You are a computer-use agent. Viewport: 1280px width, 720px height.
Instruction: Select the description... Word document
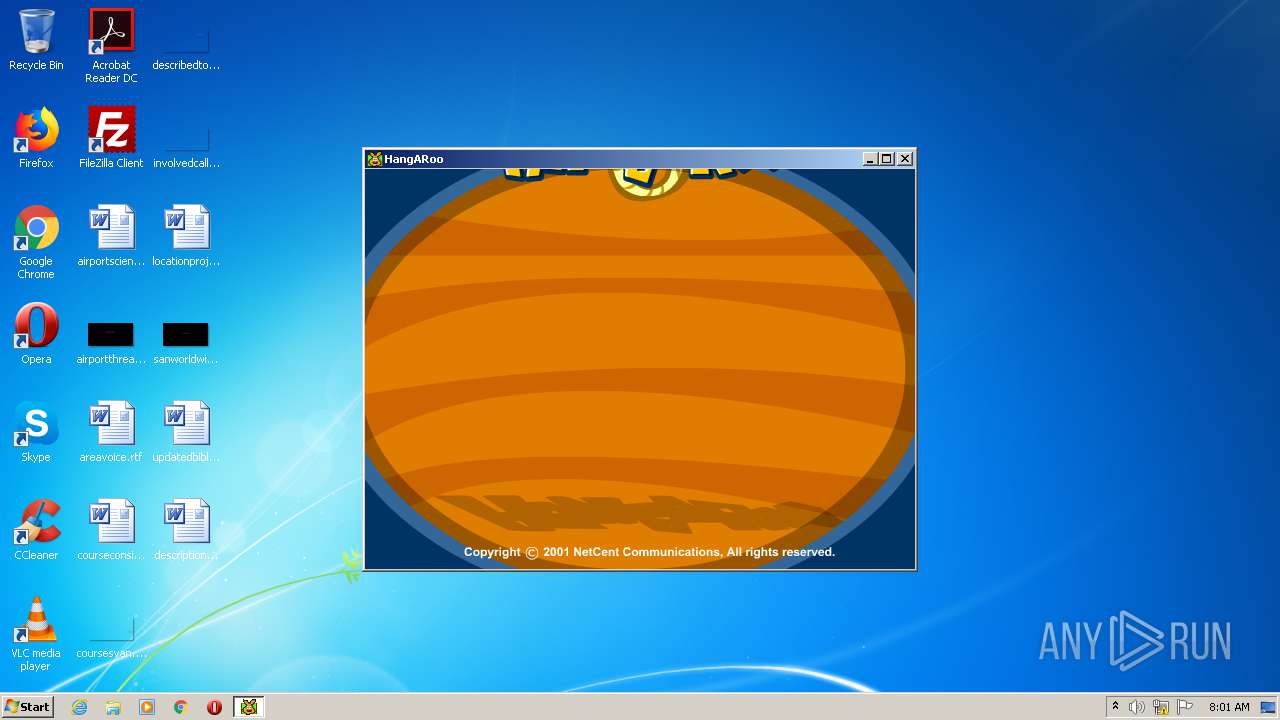(x=186, y=530)
